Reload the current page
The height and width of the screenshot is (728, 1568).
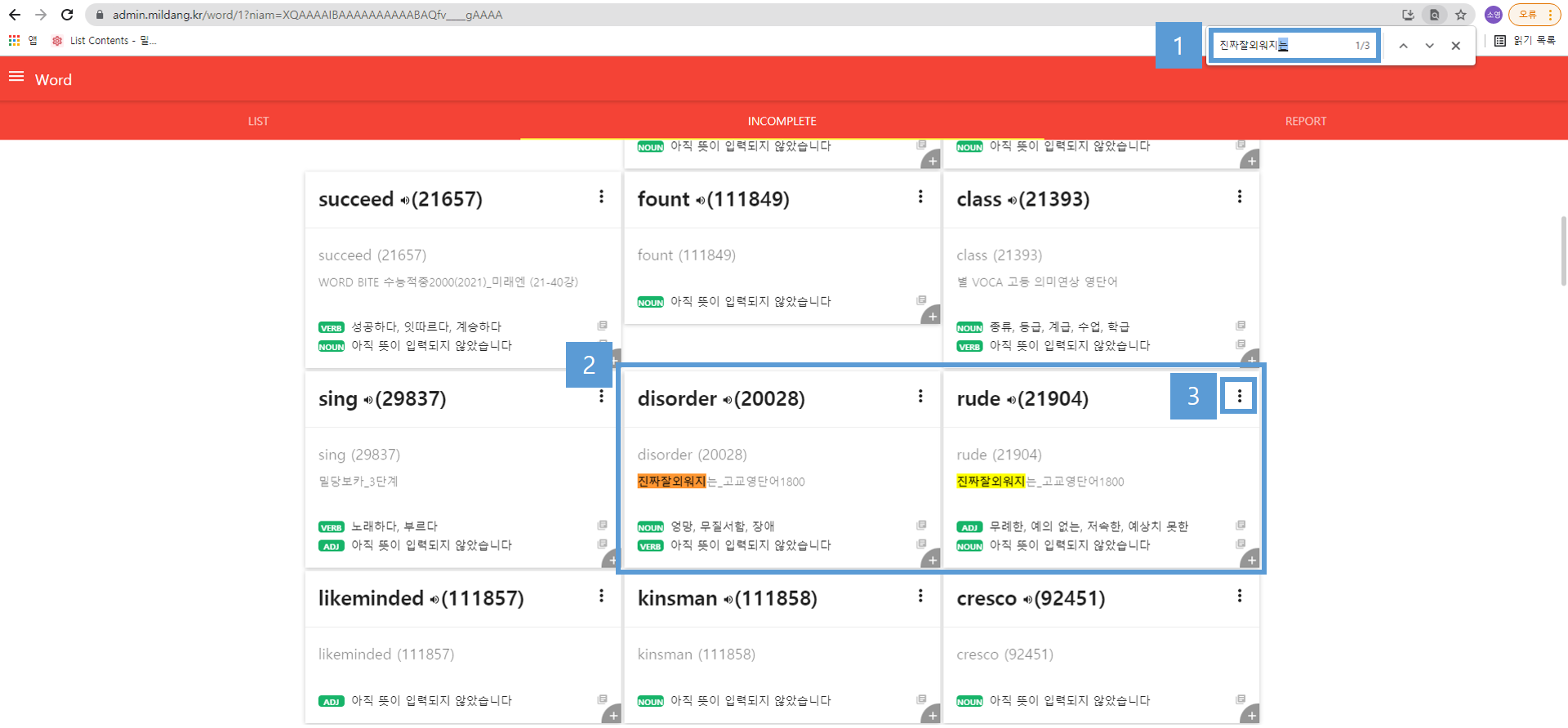pyautogui.click(x=67, y=15)
